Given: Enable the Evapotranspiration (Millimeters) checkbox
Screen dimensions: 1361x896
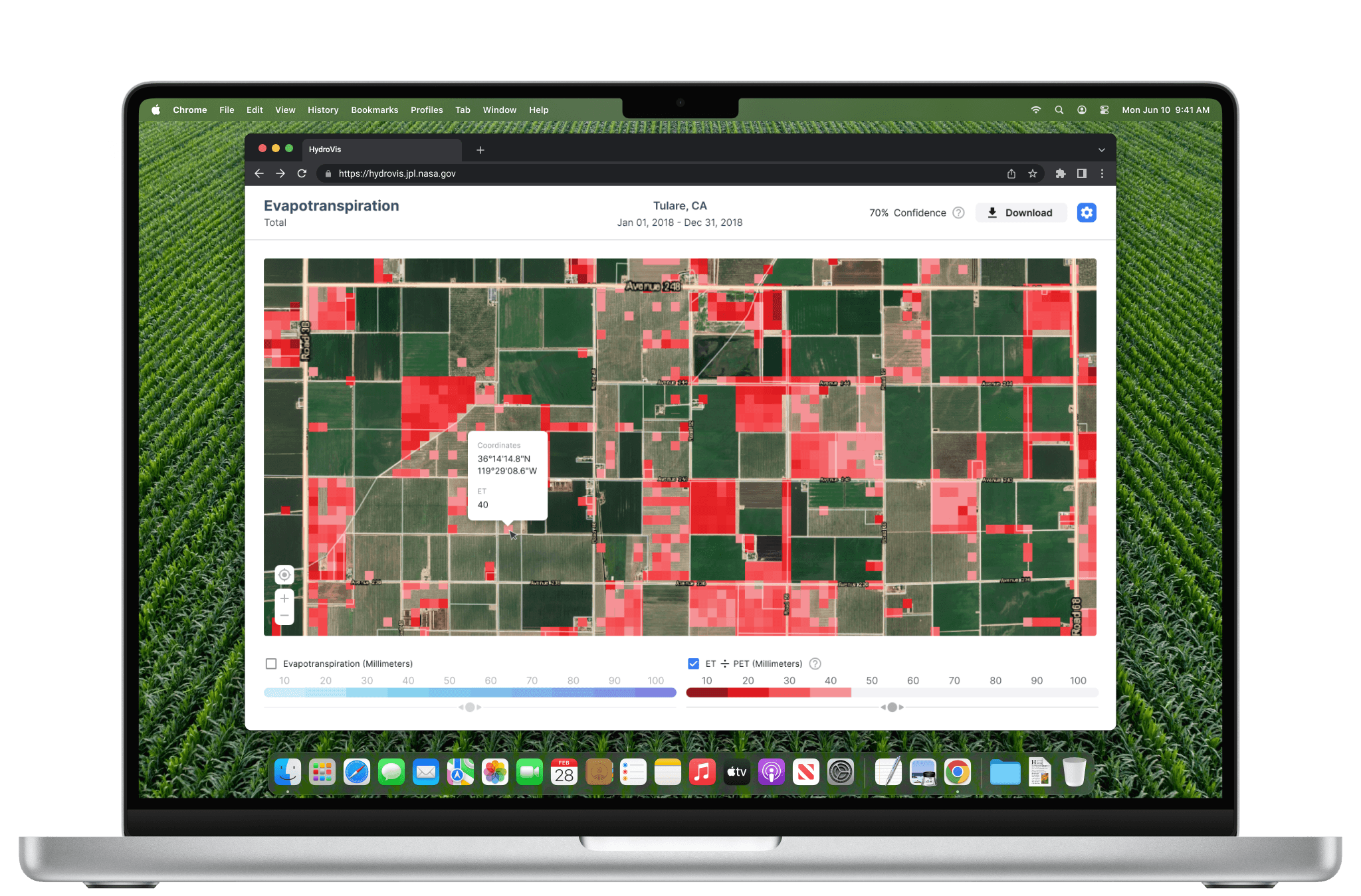Looking at the screenshot, I should [x=271, y=664].
